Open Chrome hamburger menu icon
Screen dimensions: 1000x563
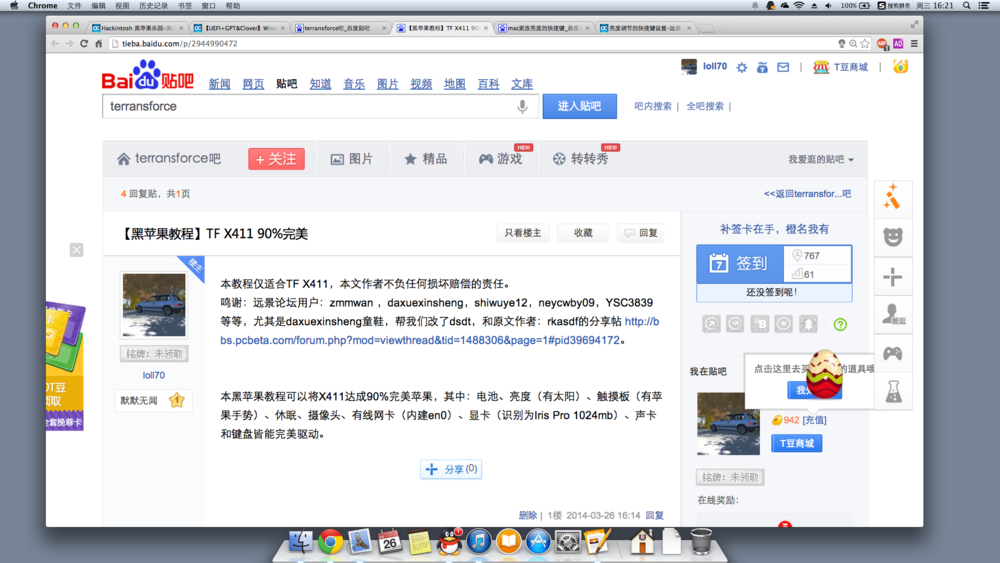pyautogui.click(x=914, y=43)
